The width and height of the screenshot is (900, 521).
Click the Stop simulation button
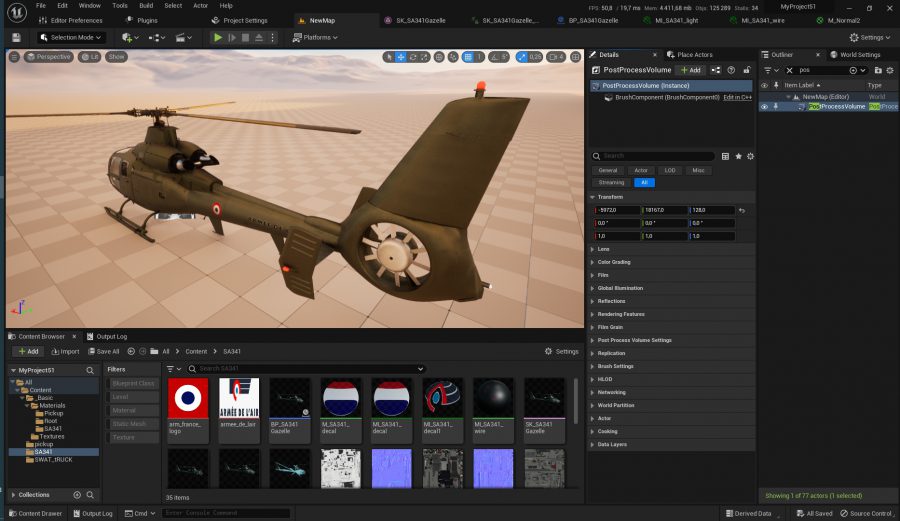click(x=247, y=37)
